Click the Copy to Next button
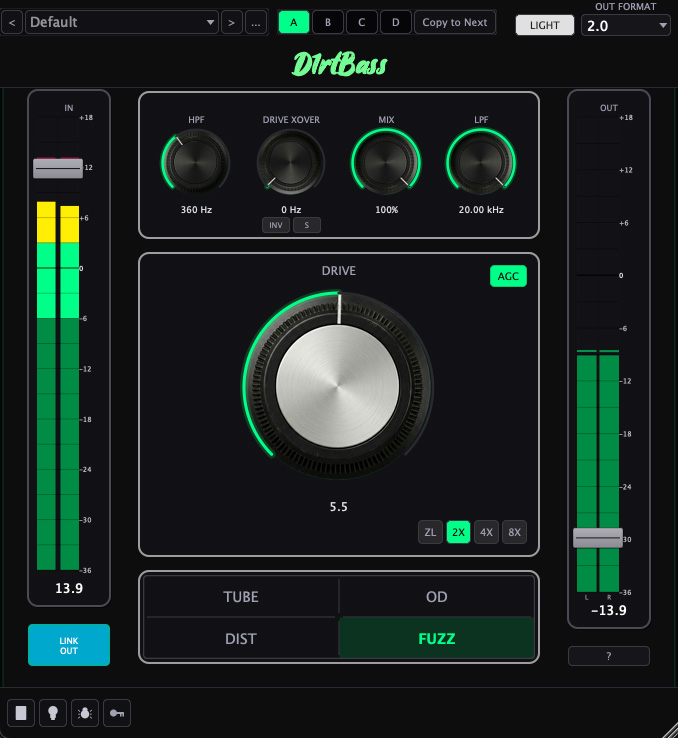This screenshot has height=738, width=678. 454,22
